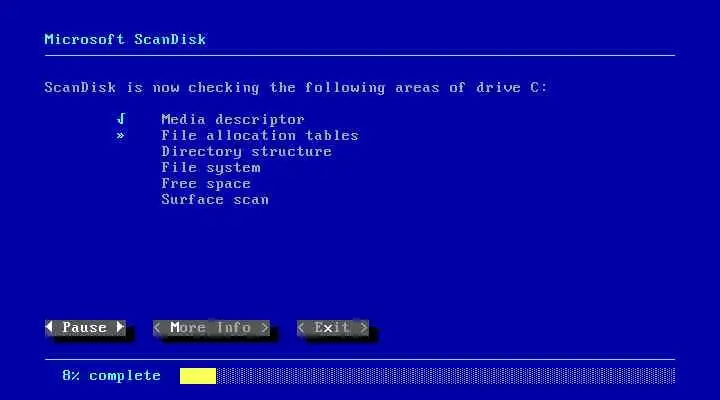Click the » marker beside File allocation tables
This screenshot has height=400, width=720.
coord(120,135)
